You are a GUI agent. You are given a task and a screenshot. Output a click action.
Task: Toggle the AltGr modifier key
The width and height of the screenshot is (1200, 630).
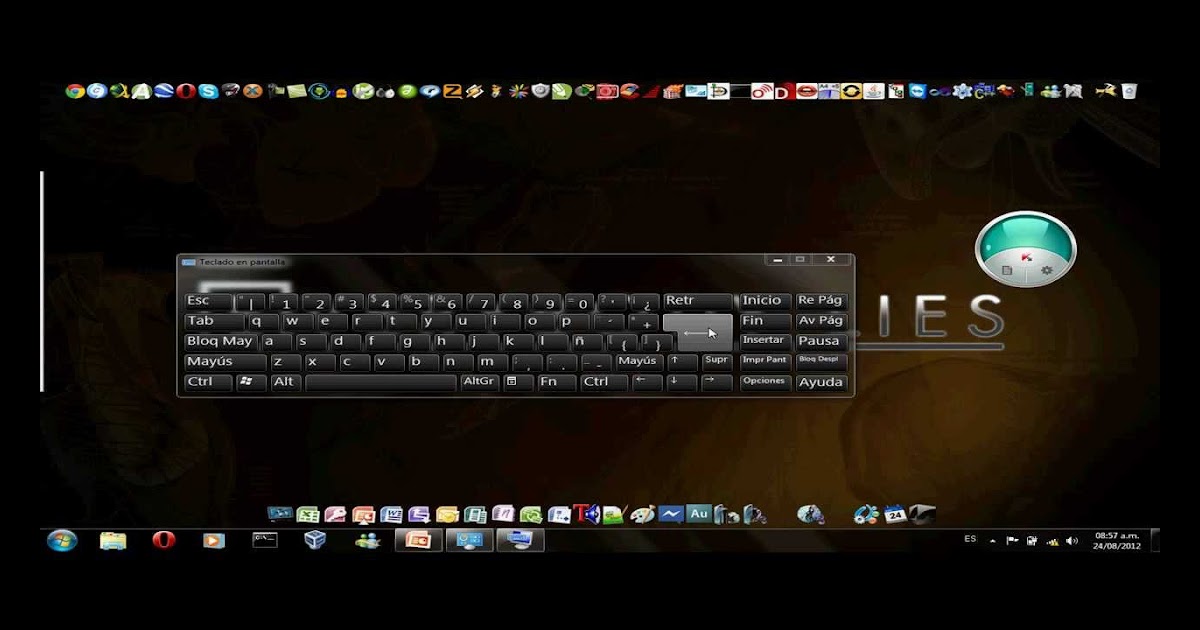coord(479,382)
